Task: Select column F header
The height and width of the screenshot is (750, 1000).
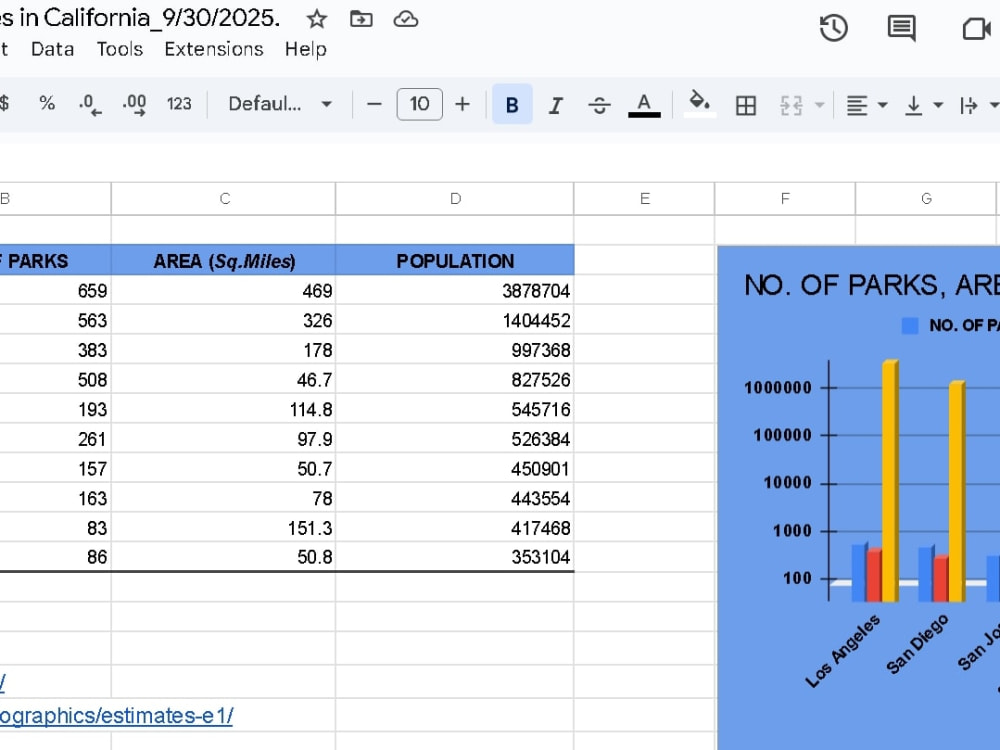Action: 785,198
